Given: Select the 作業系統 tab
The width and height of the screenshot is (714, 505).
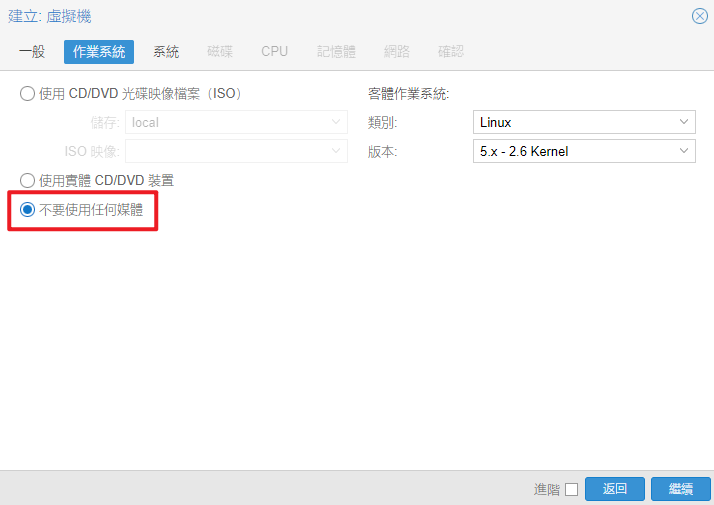Looking at the screenshot, I should coord(99,51).
